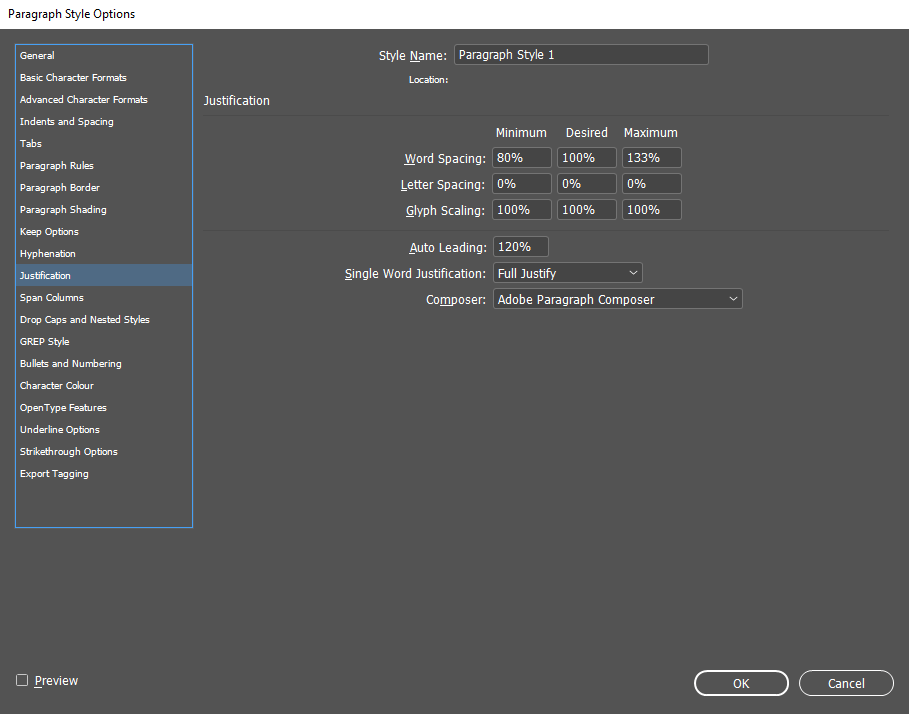This screenshot has width=909, height=714.
Task: Go to the Hyphenation settings
Action: tap(48, 254)
